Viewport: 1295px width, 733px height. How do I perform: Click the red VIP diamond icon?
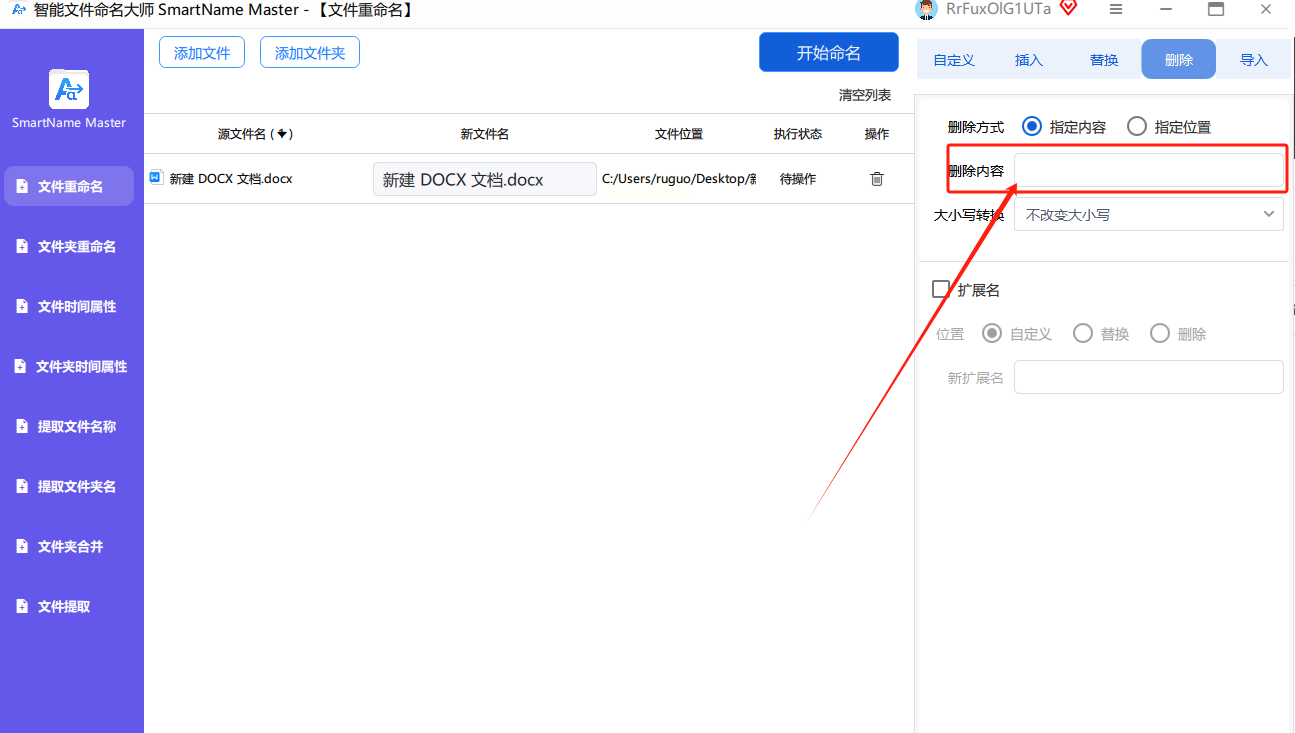[1068, 8]
